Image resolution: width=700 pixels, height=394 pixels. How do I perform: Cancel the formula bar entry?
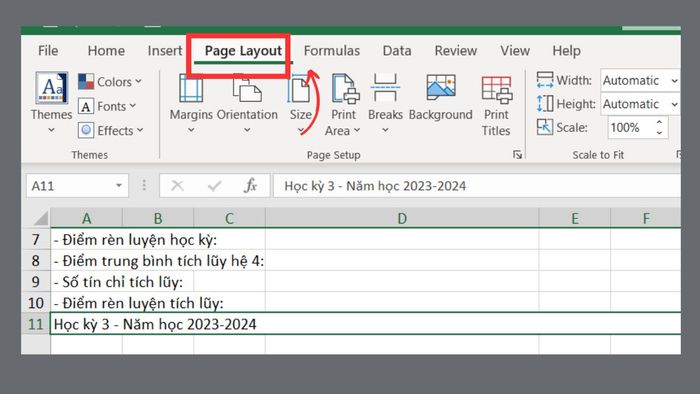(x=177, y=185)
